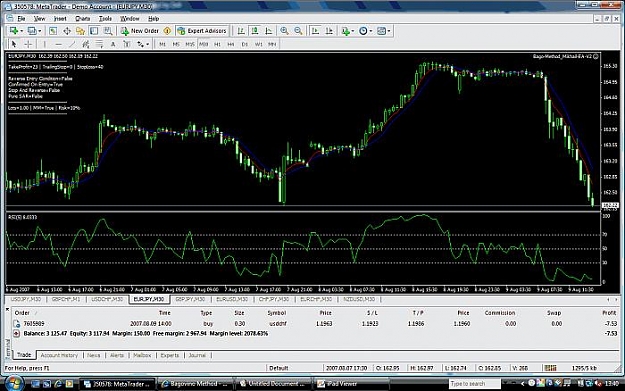Select the text label tool
Screen dimensions: 625x391
(113, 44)
